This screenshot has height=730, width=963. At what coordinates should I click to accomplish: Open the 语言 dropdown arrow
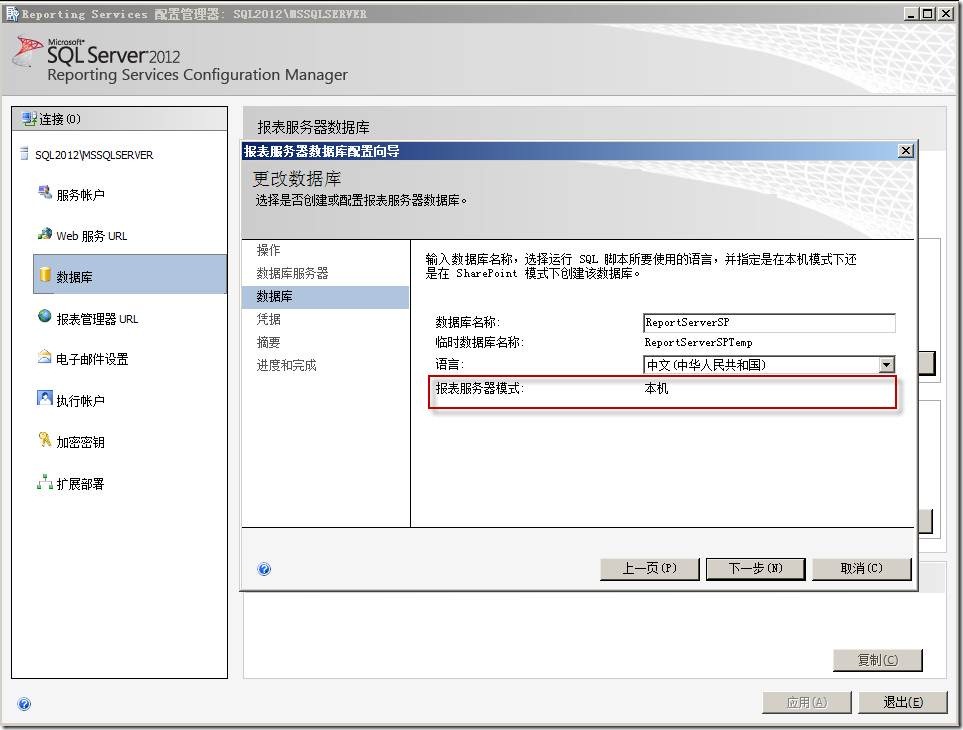886,365
